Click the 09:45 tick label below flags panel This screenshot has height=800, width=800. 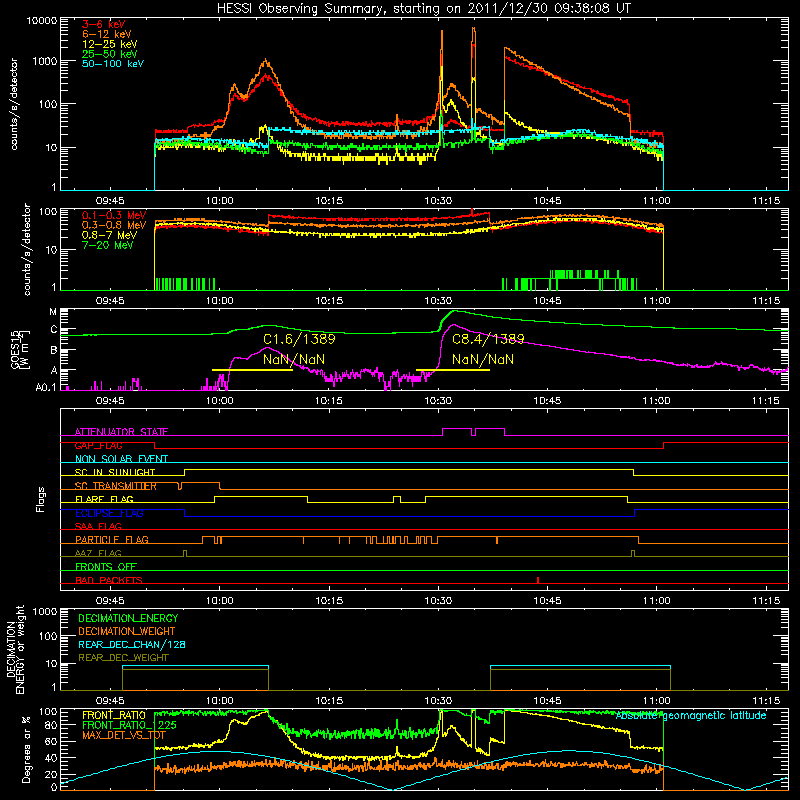(110, 601)
